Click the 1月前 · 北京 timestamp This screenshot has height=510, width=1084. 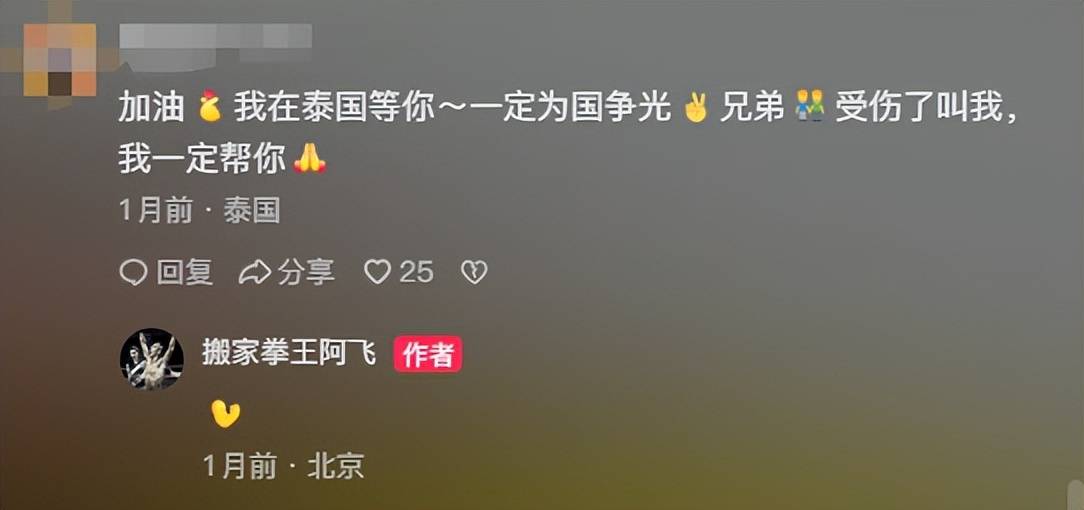(x=283, y=466)
